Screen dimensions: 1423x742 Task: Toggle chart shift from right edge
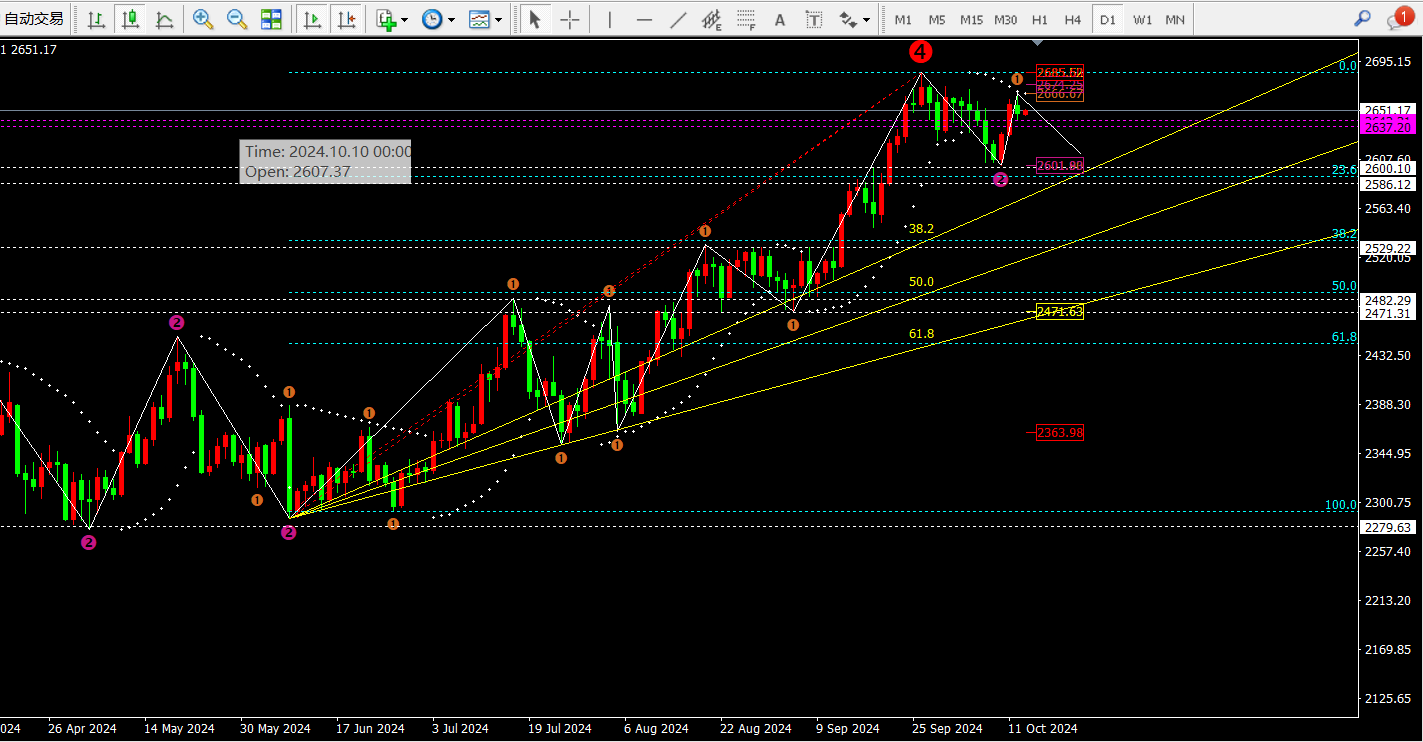coord(346,19)
